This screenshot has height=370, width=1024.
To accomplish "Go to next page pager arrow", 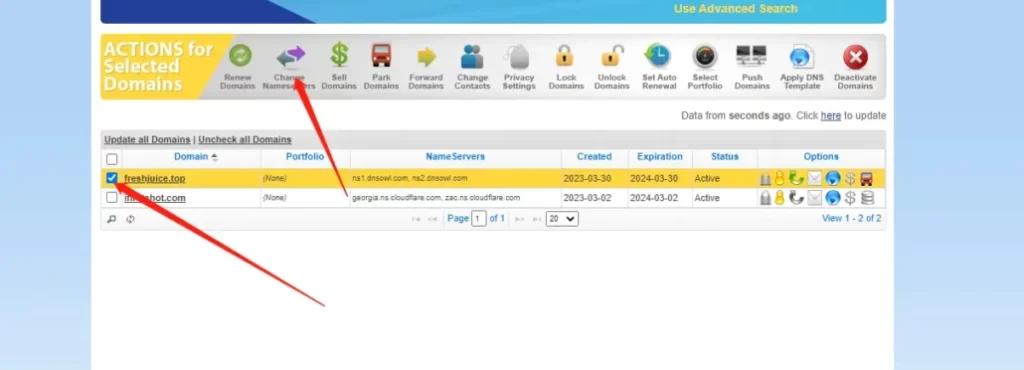I will [x=520, y=219].
